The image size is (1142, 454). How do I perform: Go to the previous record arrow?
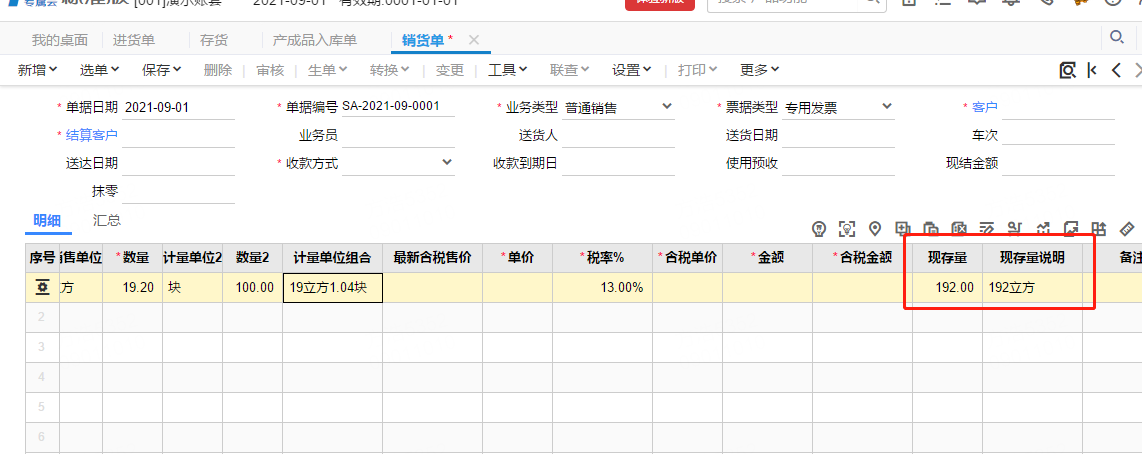coord(1116,70)
